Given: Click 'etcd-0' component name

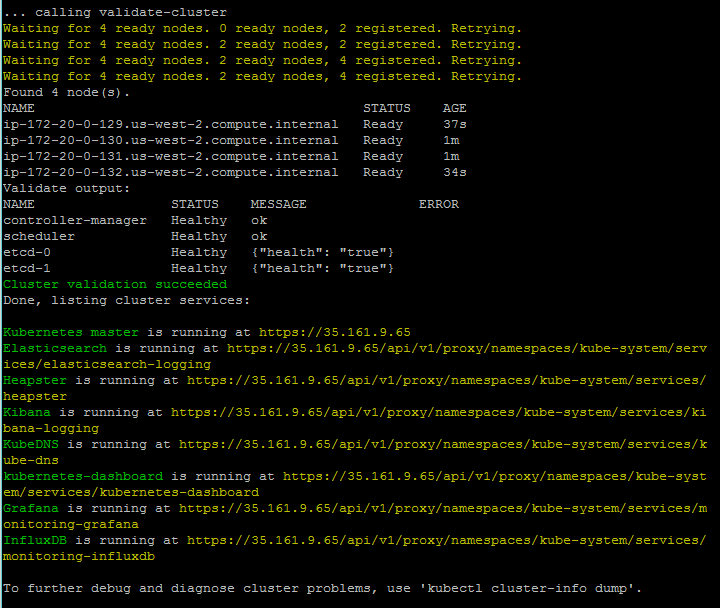Looking at the screenshot, I should pyautogui.click(x=27, y=253).
